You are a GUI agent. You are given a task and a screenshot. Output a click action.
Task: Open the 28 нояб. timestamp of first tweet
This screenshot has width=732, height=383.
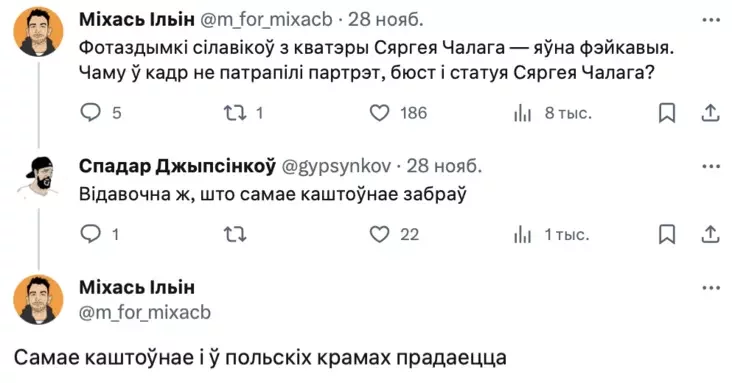point(386,20)
